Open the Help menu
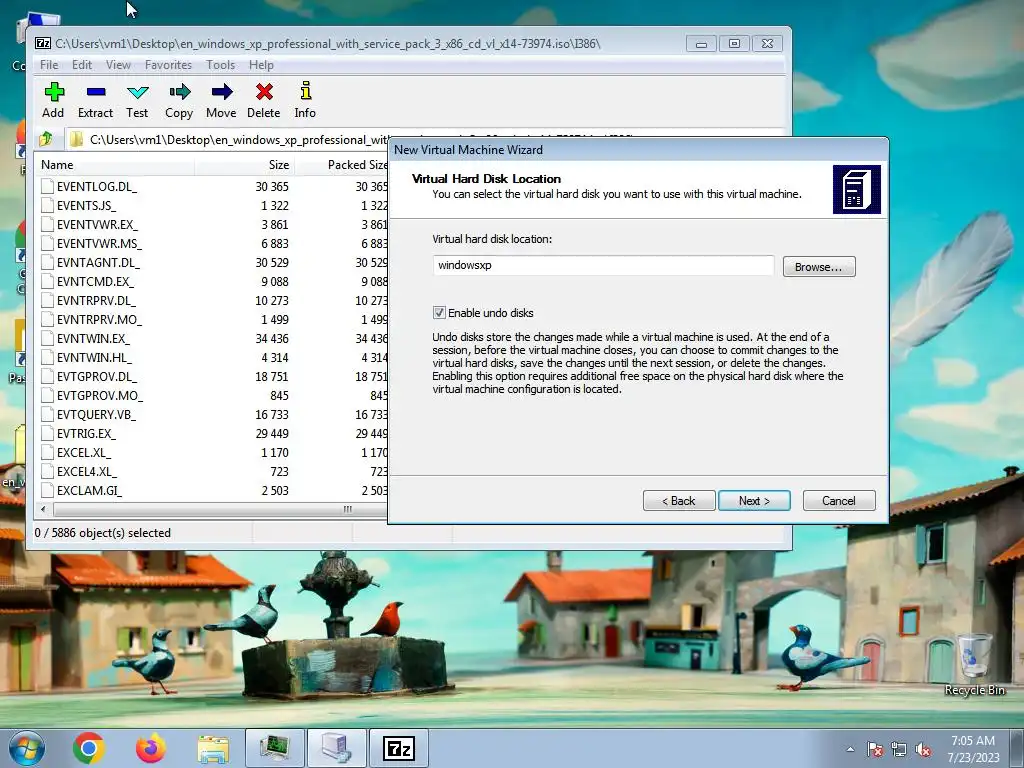This screenshot has height=768, width=1024. click(261, 65)
